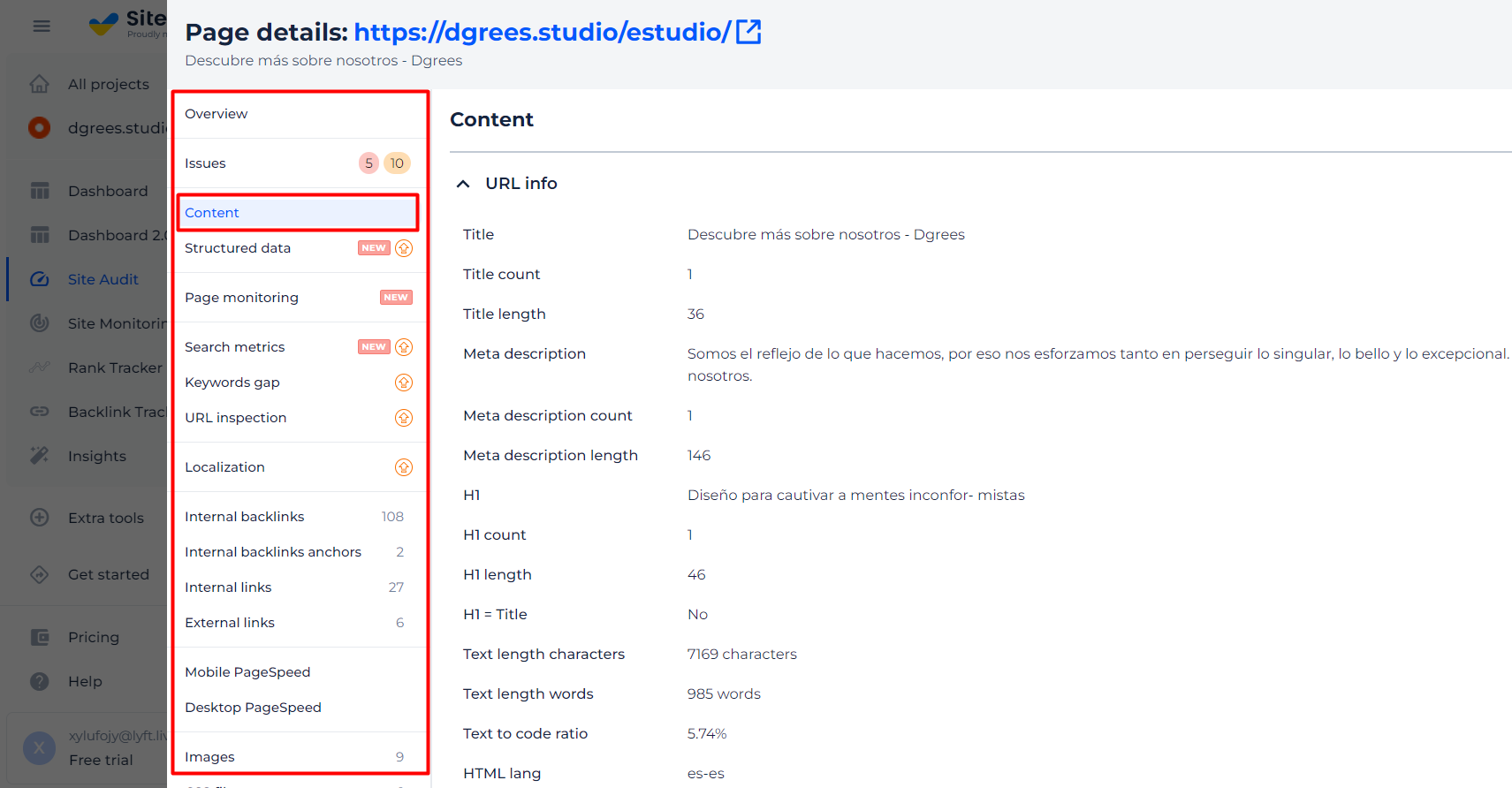Click the Site Audit gauge icon
The width and height of the screenshot is (1512, 788).
tap(40, 279)
